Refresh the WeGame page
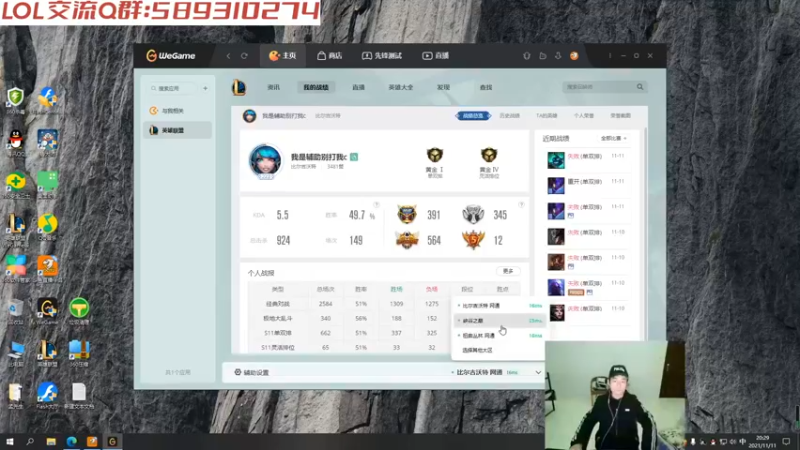Screen dimensions: 800x450 point(244,56)
